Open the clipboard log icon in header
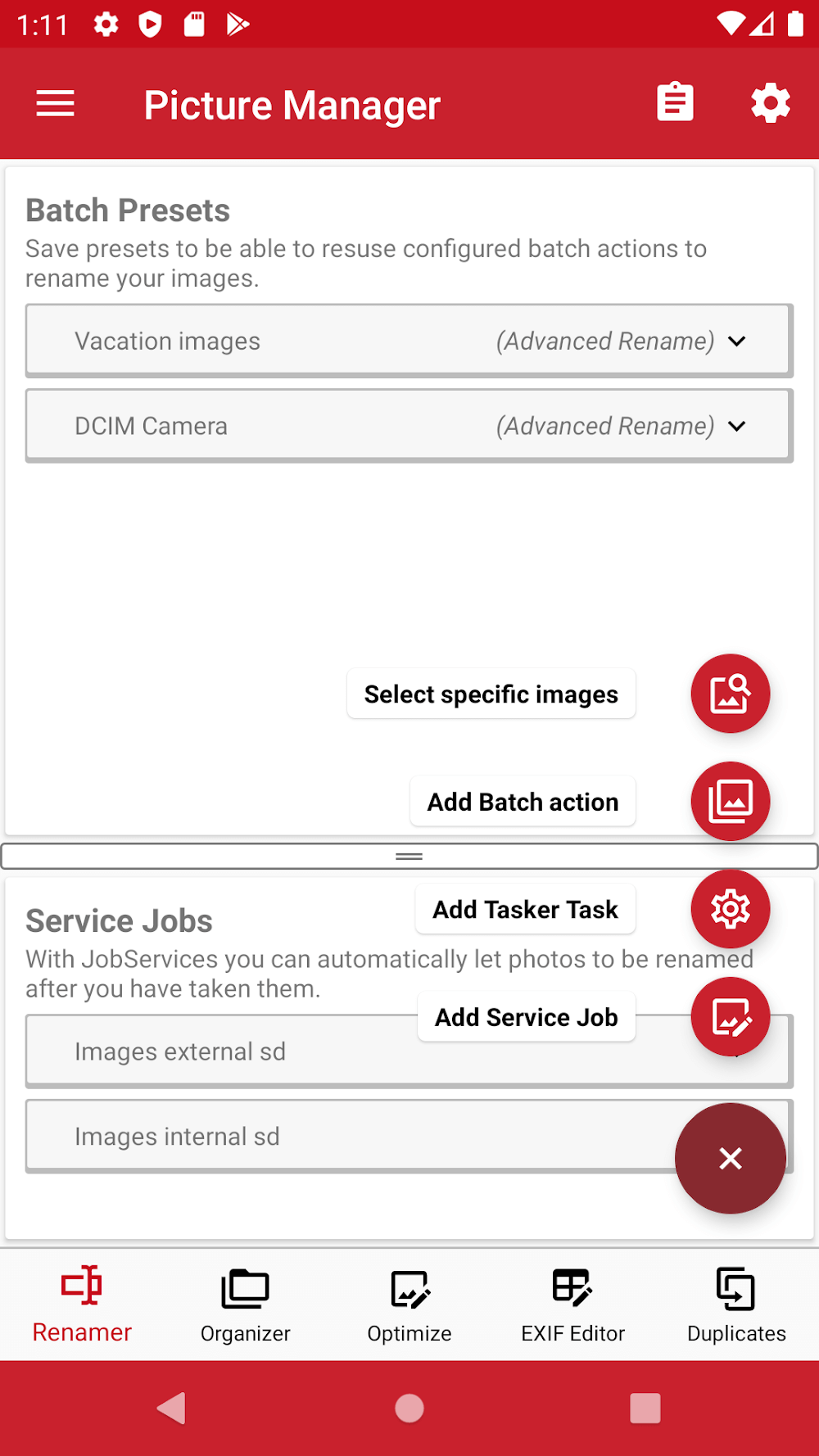 pos(675,103)
